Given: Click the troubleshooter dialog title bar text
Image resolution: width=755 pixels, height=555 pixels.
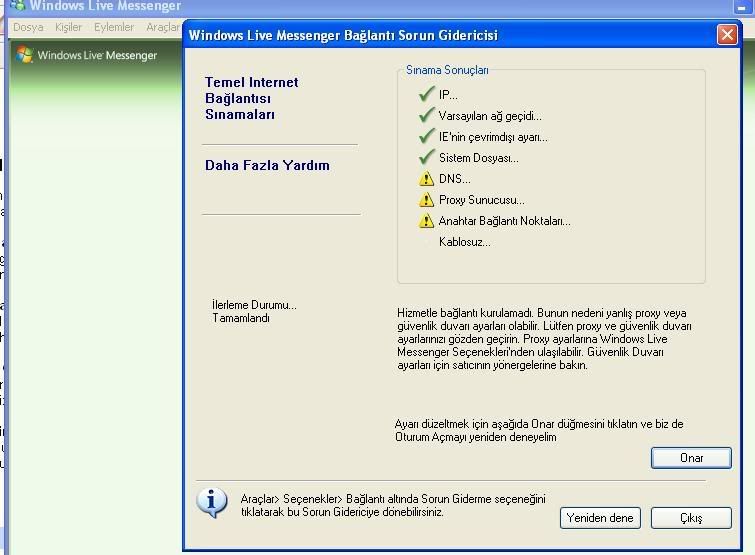Looking at the screenshot, I should [343, 35].
